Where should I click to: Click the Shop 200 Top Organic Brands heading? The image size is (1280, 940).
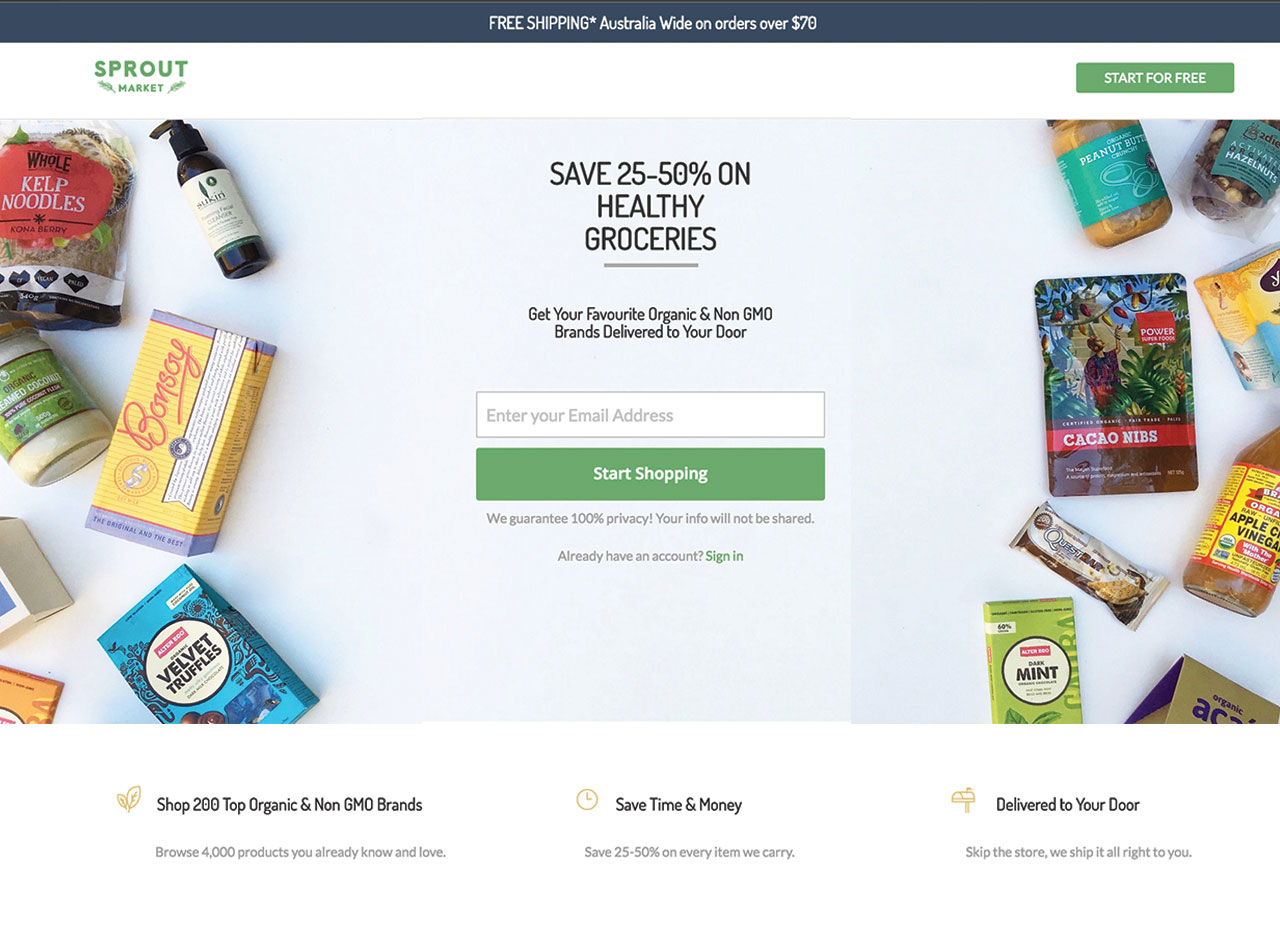(290, 805)
